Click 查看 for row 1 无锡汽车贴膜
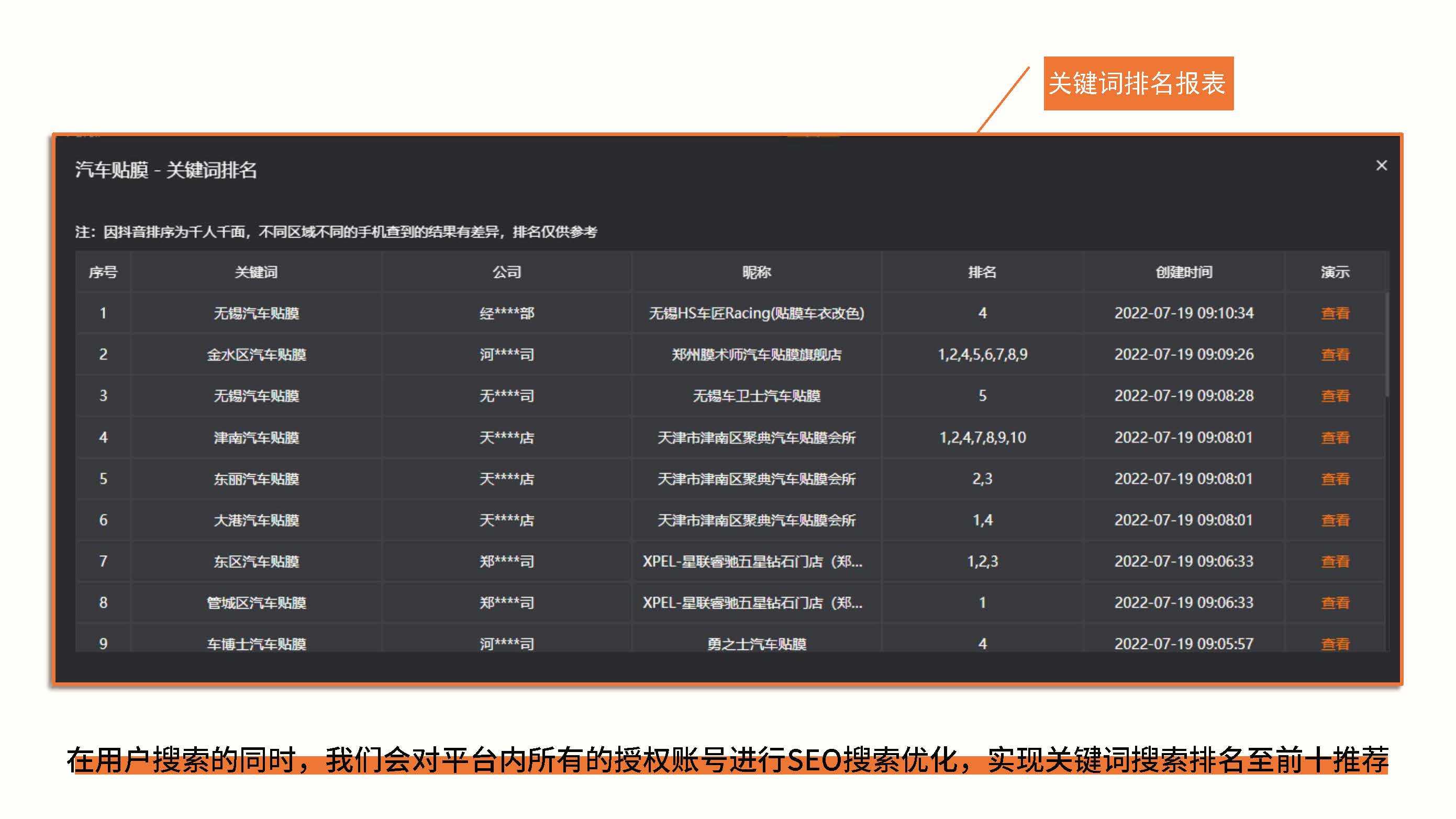The width and height of the screenshot is (1456, 819). point(1335,313)
